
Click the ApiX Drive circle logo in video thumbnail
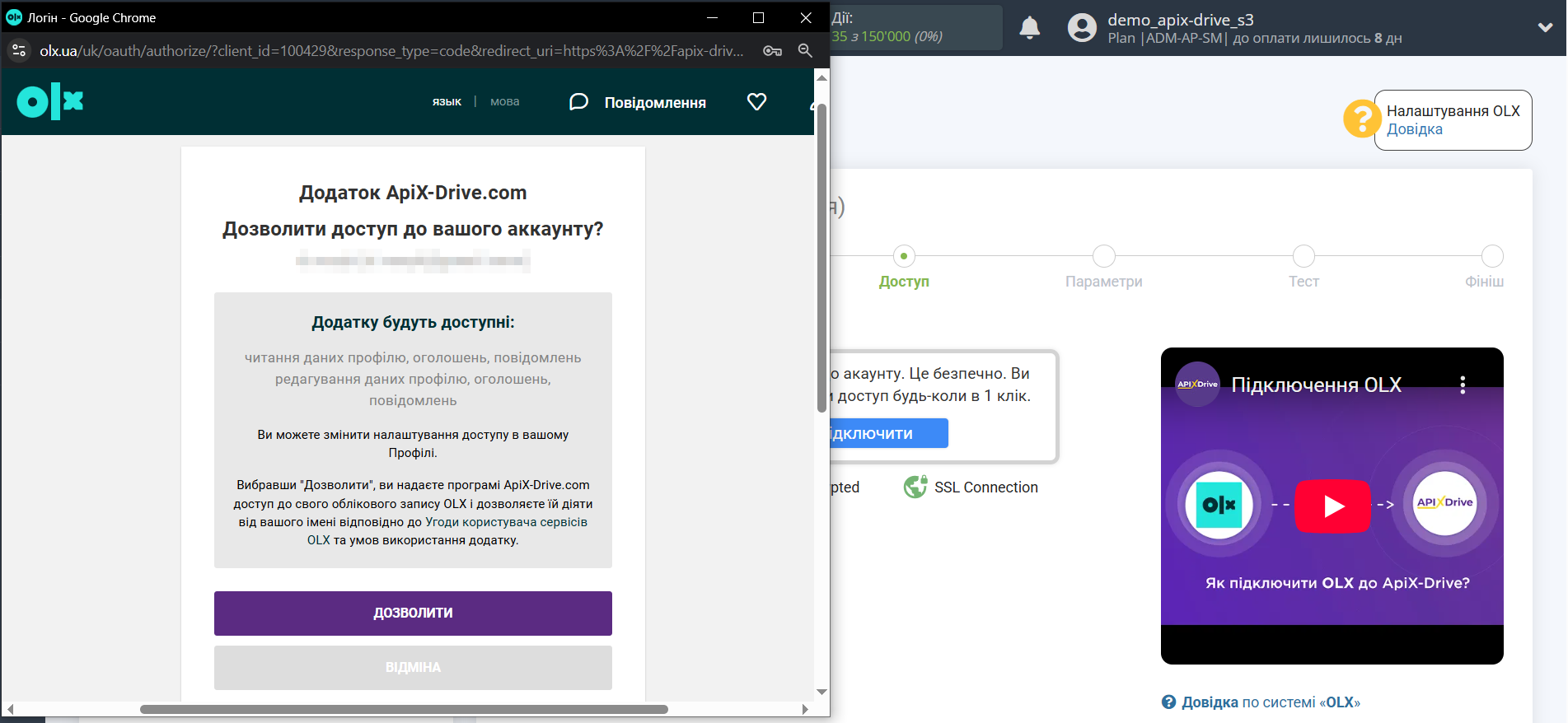click(1444, 503)
